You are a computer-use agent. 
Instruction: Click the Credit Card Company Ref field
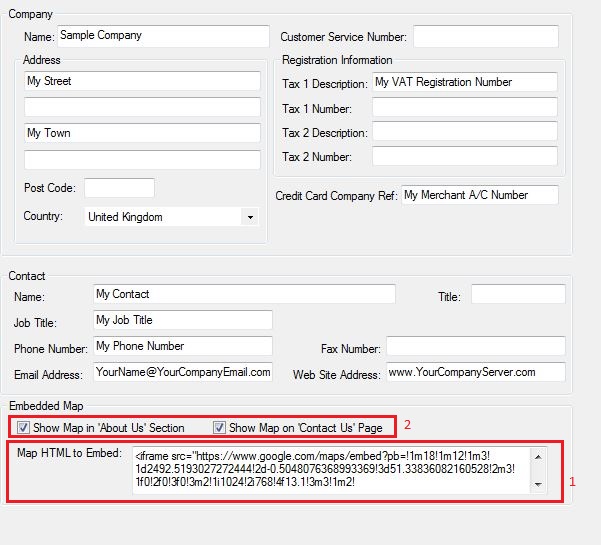(x=479, y=196)
